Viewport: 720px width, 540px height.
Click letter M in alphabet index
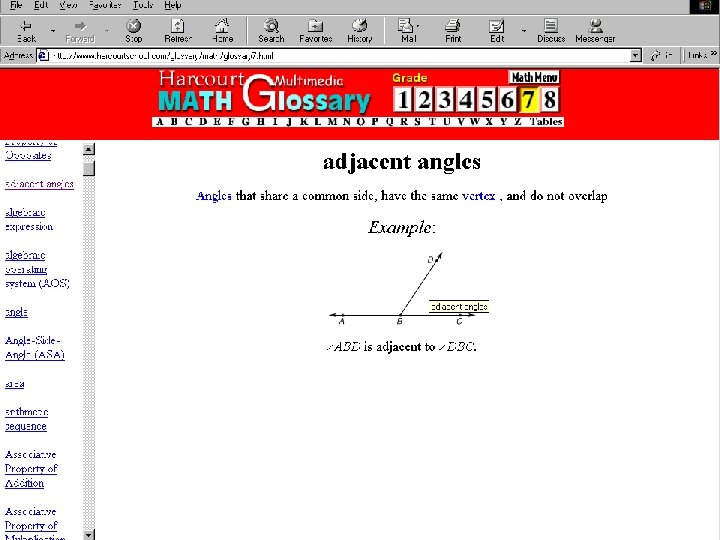click(x=332, y=122)
